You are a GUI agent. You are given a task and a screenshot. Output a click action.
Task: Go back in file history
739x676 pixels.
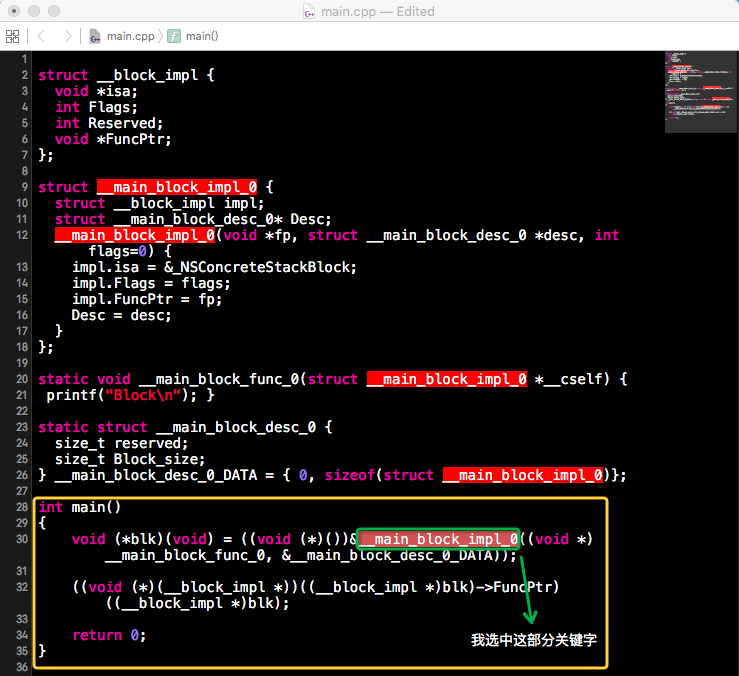coord(41,36)
